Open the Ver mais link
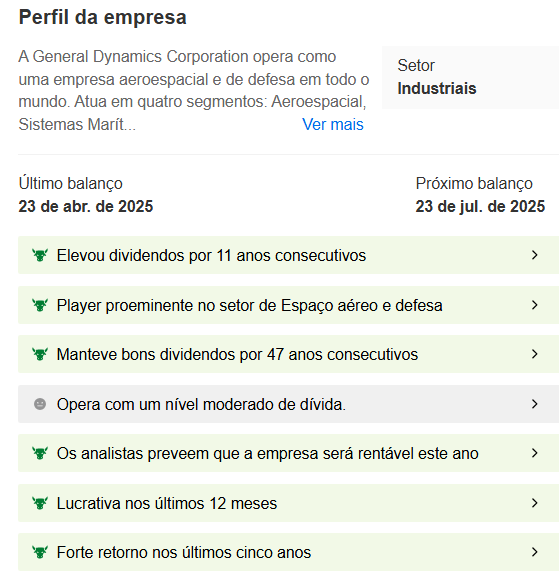The height and width of the screenshot is (572, 559). coord(333,124)
